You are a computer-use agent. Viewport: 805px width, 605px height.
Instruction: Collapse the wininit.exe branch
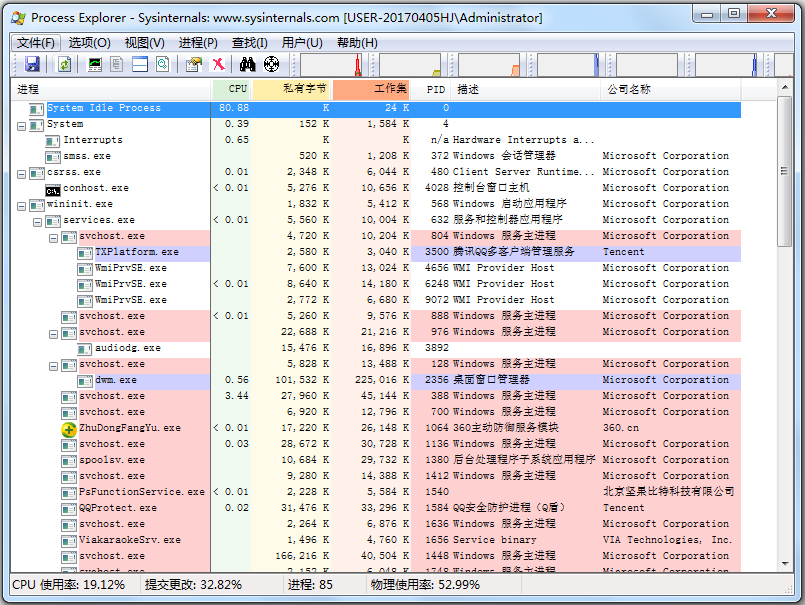[x=21, y=203]
